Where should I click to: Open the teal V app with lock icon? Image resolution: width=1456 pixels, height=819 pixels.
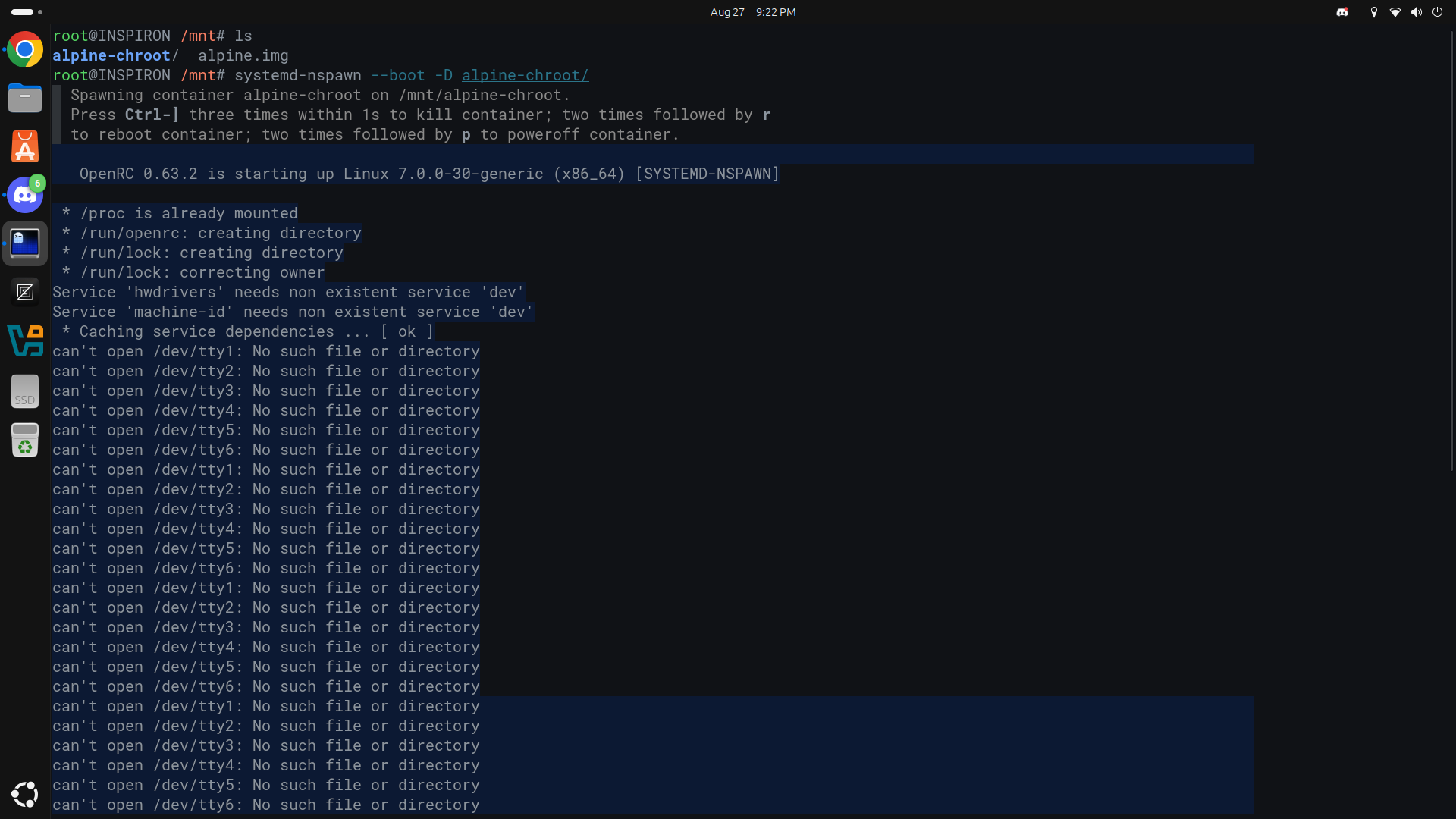coord(25,340)
